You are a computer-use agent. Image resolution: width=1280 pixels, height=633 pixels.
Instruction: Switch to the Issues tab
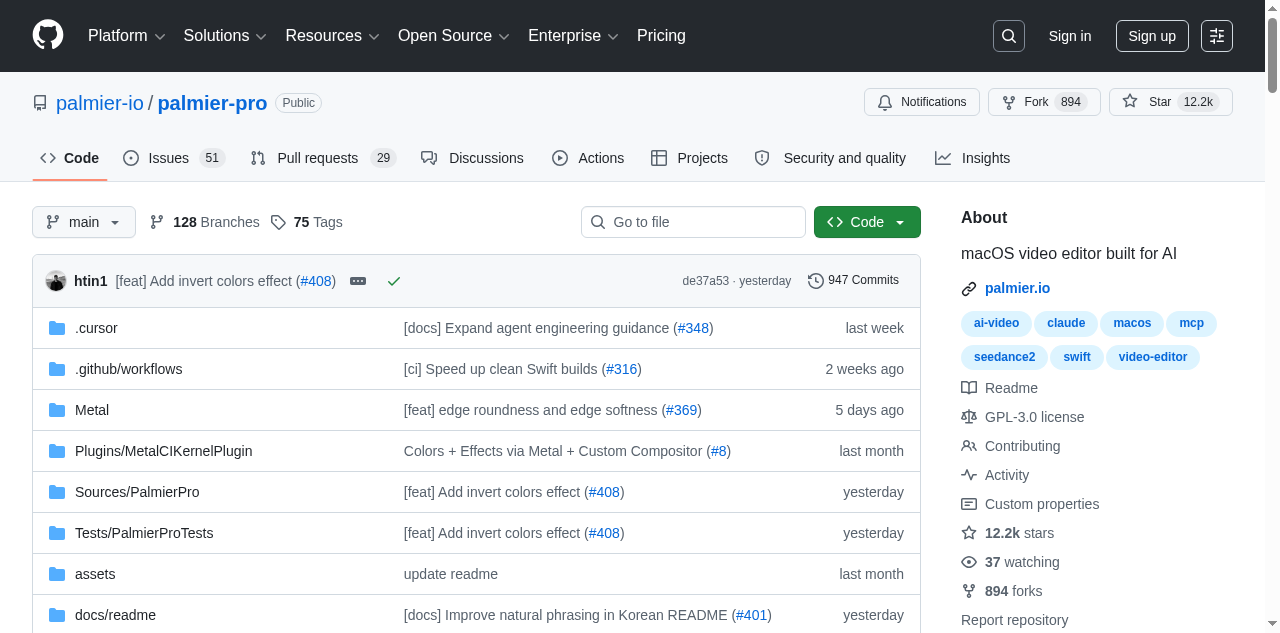tap(174, 158)
